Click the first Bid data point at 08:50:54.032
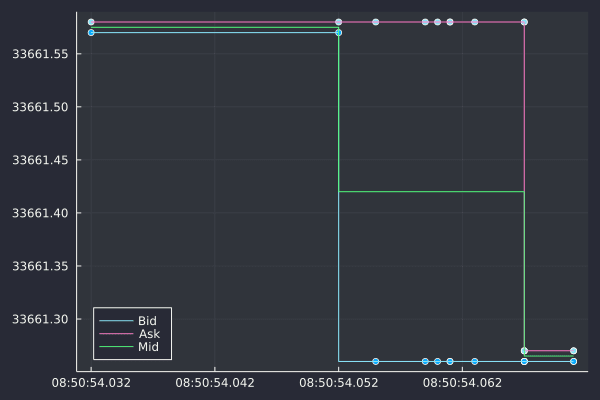The height and width of the screenshot is (400, 600). 91,32
